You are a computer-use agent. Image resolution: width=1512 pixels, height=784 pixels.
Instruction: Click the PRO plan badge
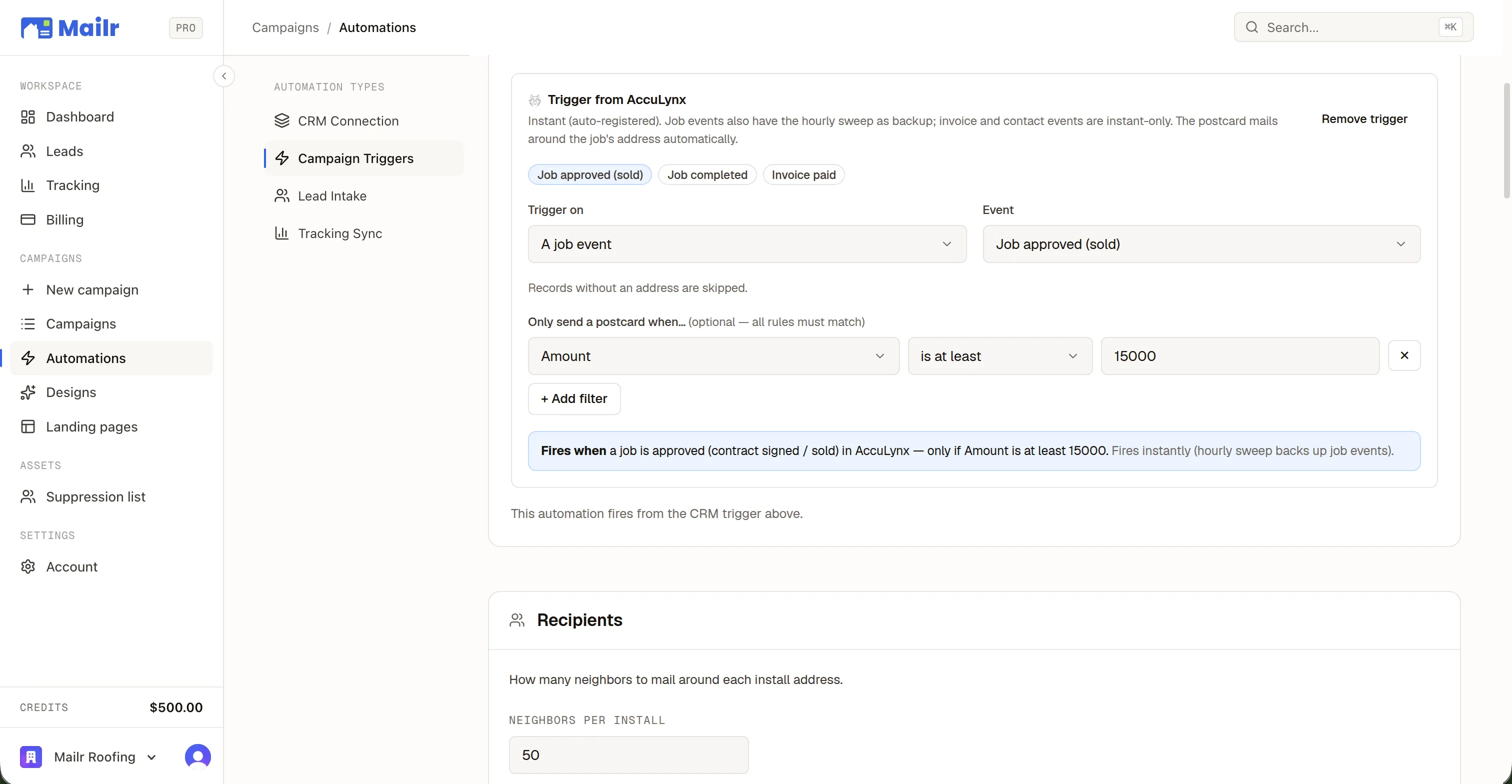pos(185,27)
